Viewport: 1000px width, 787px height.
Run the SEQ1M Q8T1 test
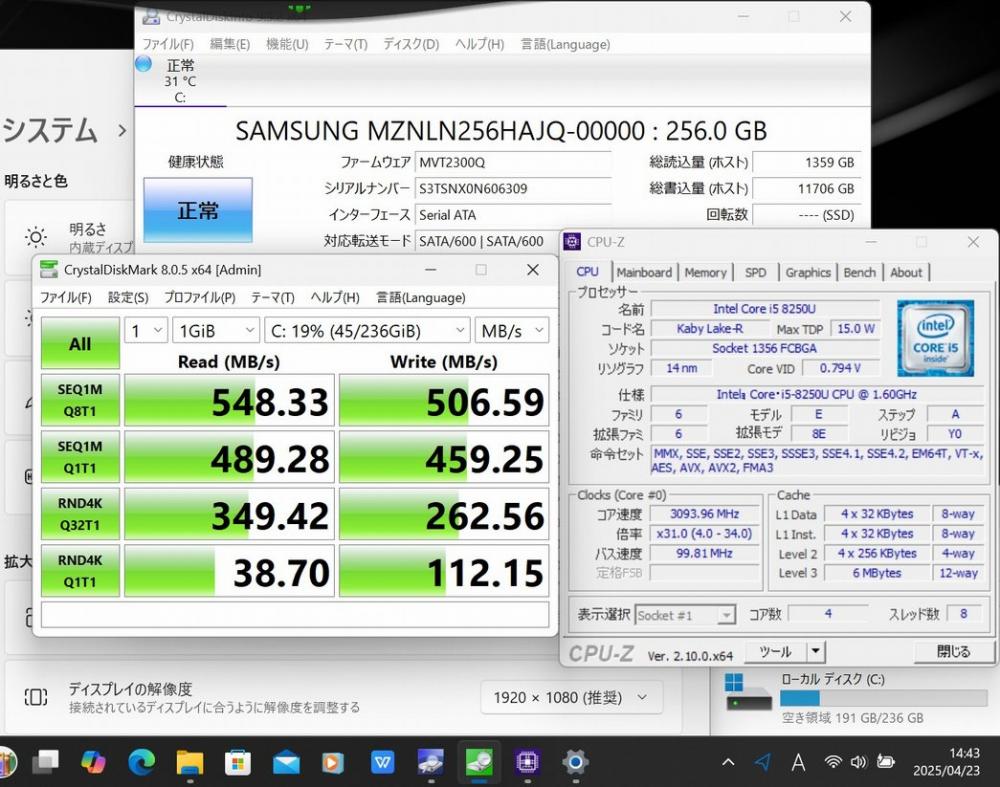point(80,400)
